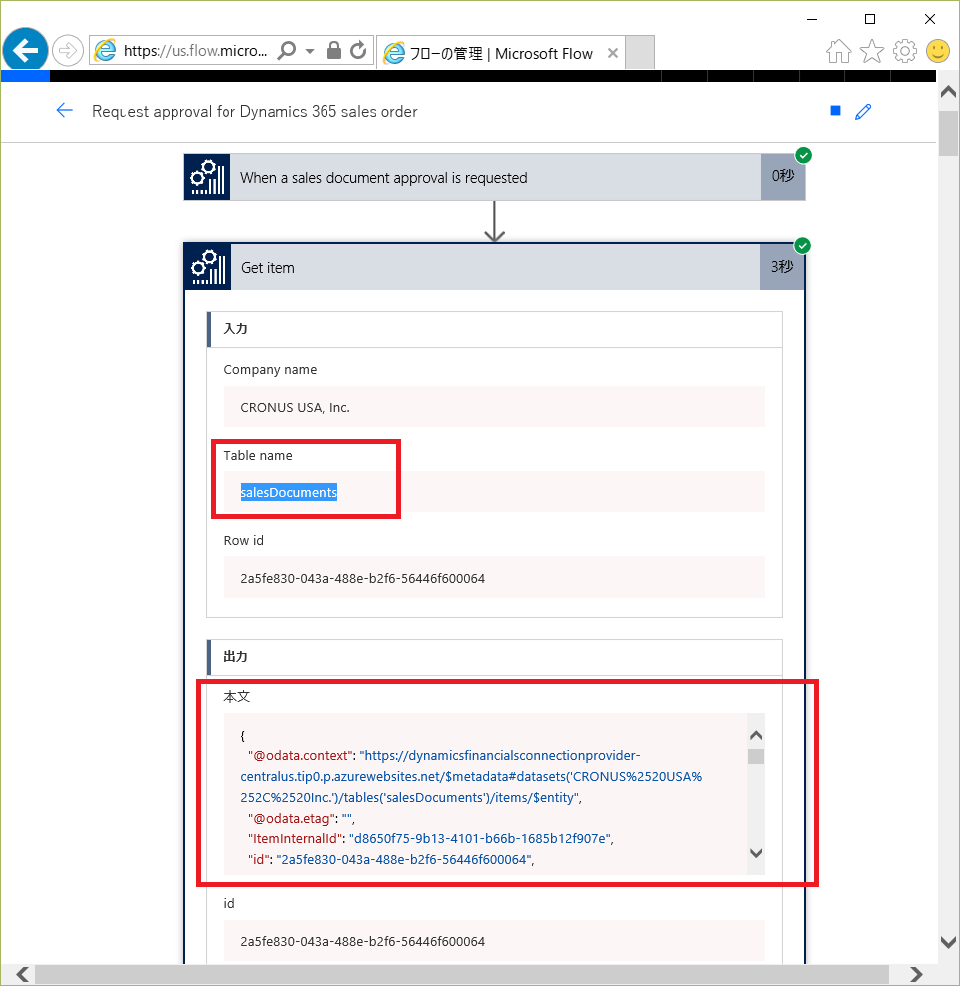The height and width of the screenshot is (986, 960).
Task: Expand the 'When a sales document approval is requested' step
Action: (x=495, y=177)
